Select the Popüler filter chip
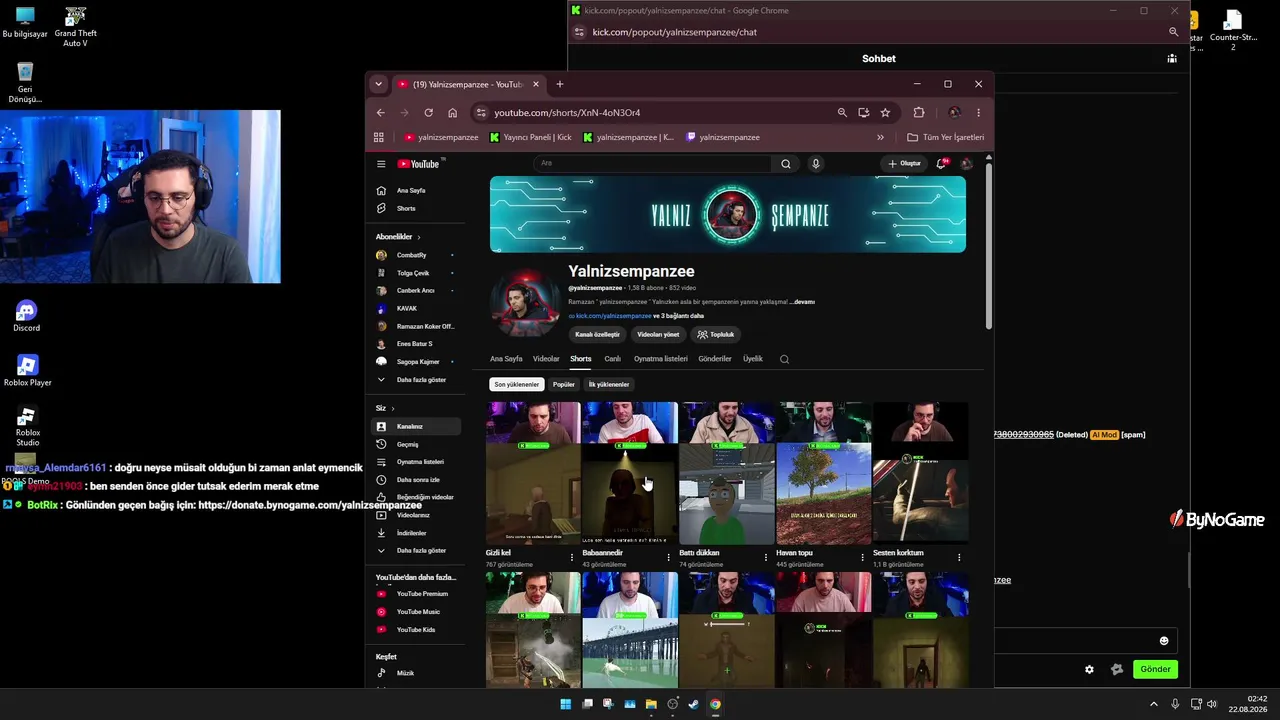The image size is (1280, 720). click(564, 384)
